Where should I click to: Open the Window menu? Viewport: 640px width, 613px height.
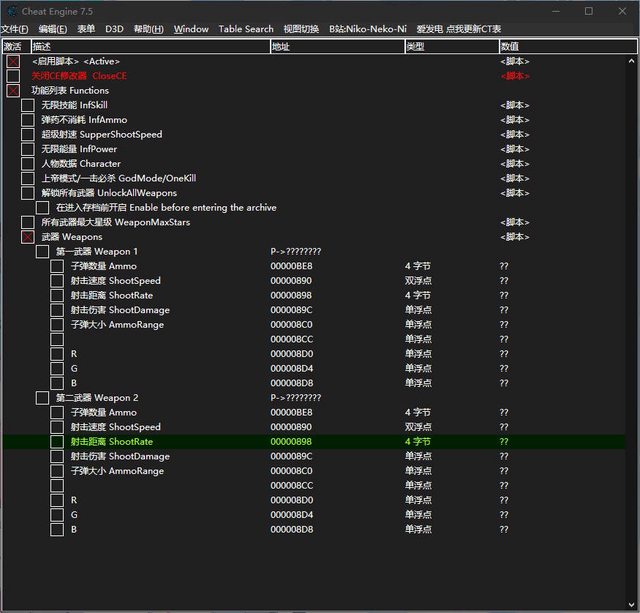191,29
